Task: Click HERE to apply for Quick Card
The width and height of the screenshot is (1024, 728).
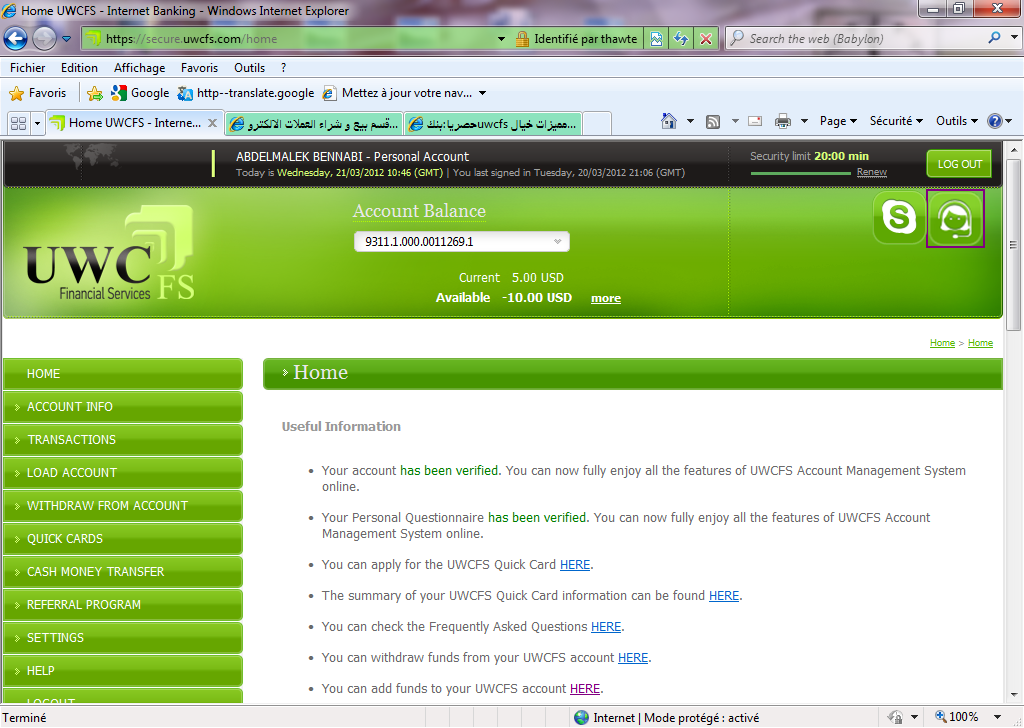Action: [575, 565]
